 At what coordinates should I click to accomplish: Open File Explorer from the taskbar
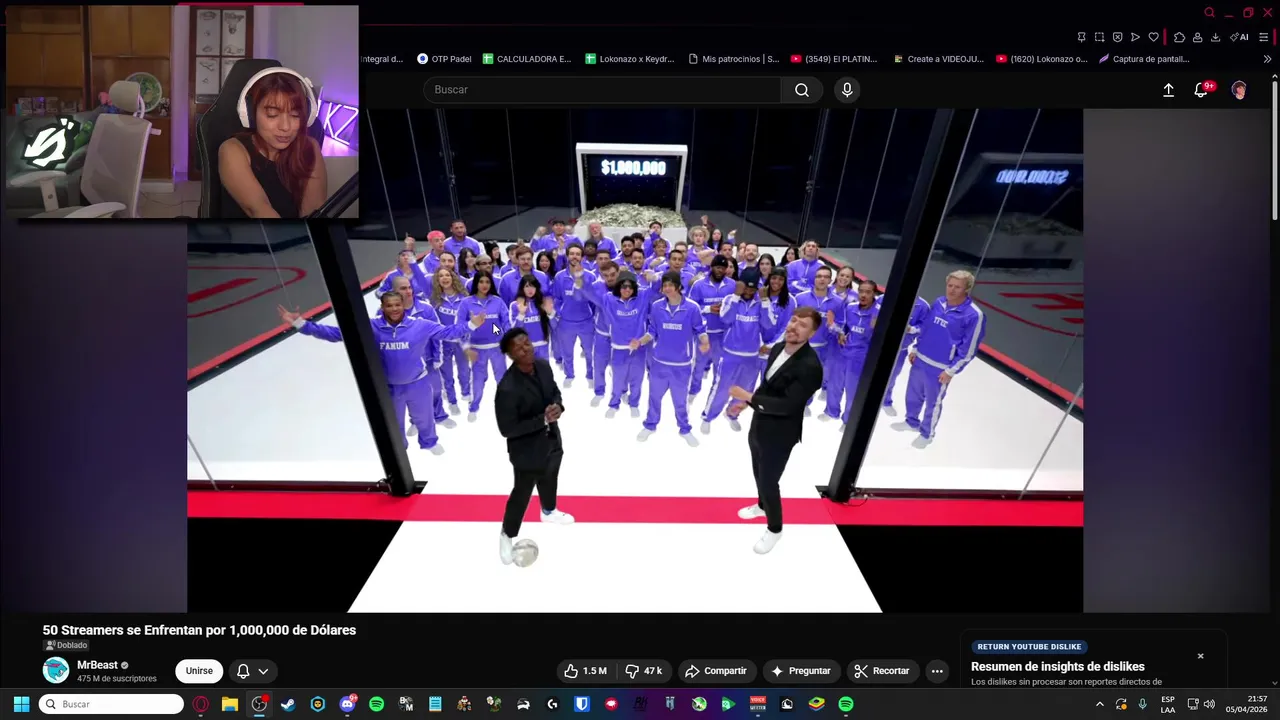click(230, 704)
